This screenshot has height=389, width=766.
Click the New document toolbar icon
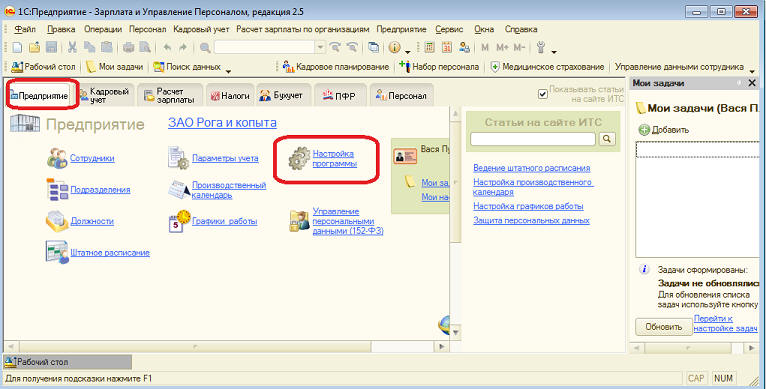17,47
